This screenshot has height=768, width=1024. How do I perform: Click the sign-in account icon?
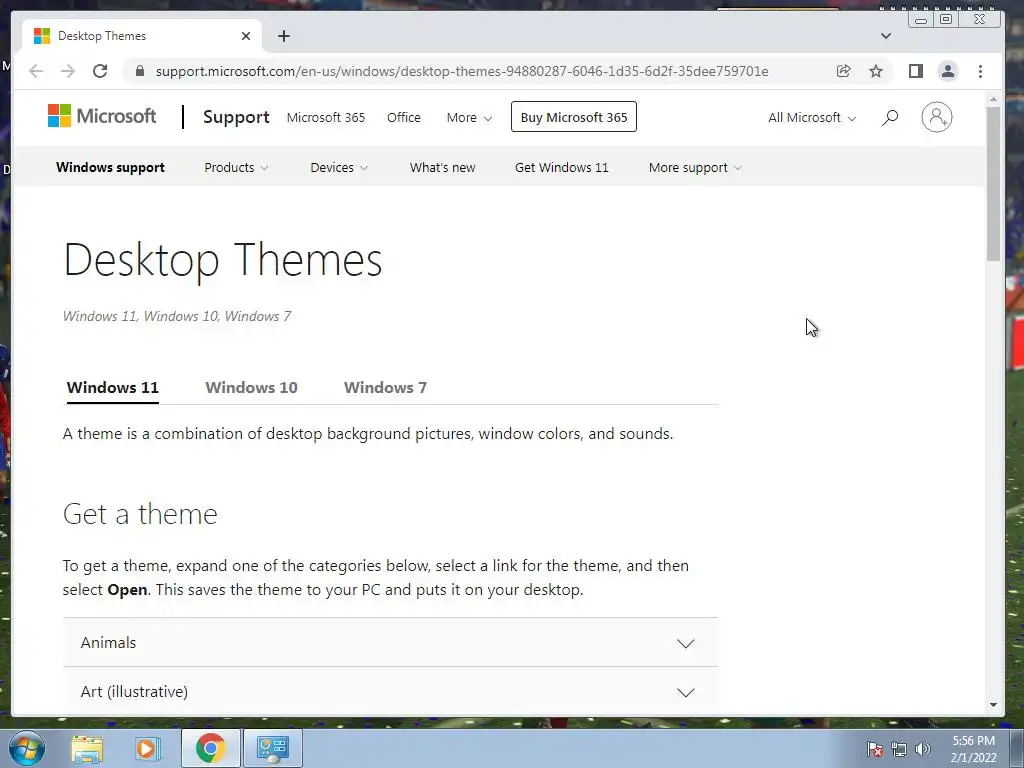(936, 118)
